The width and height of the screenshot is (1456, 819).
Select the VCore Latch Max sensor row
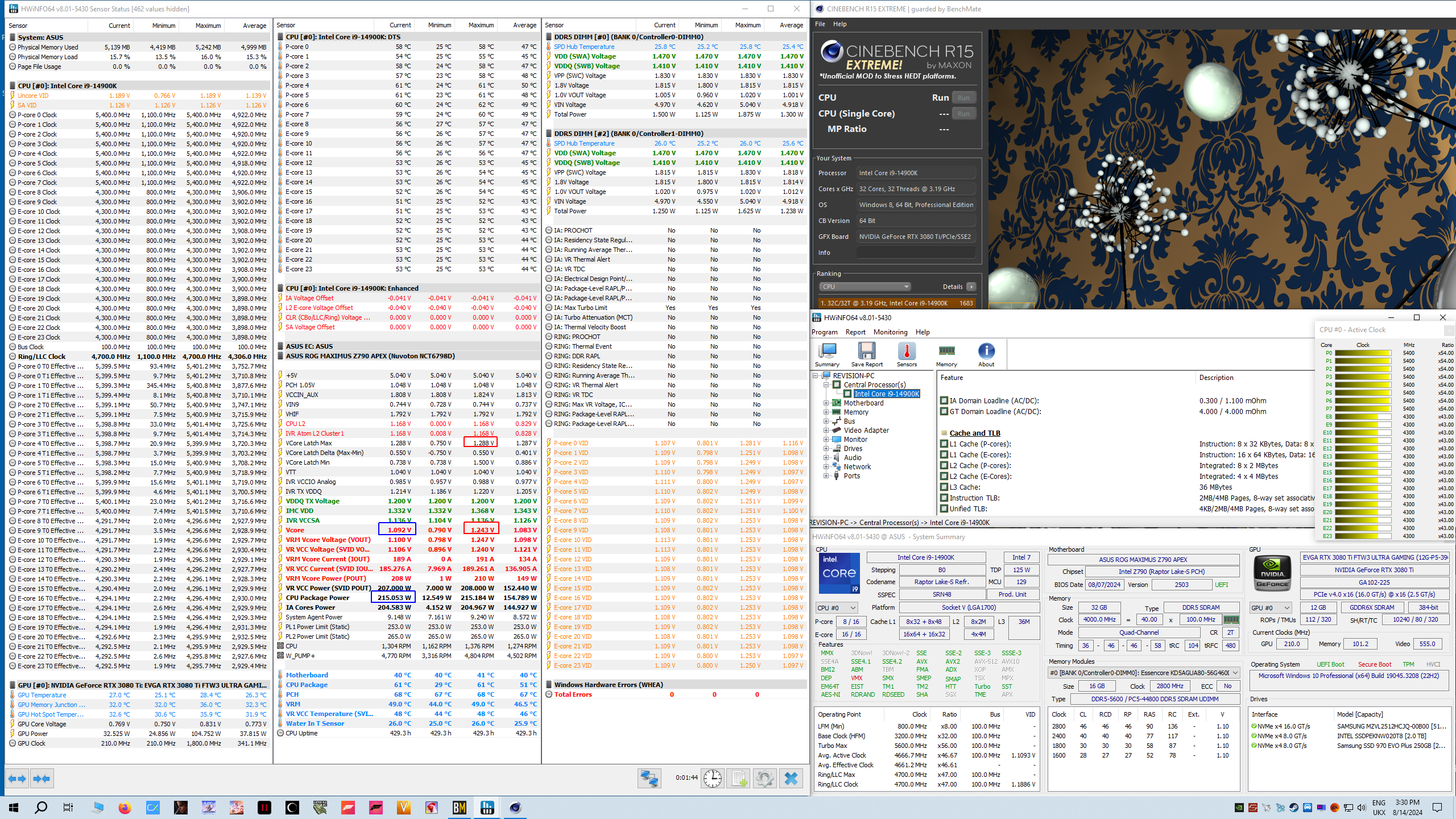pos(407,443)
